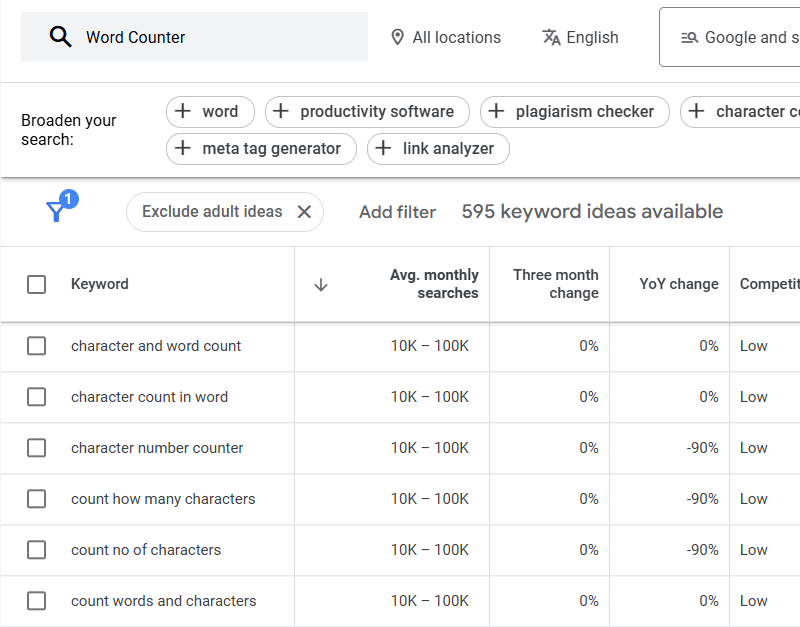The width and height of the screenshot is (800, 627).
Task: Click the language translate icon
Action: click(551, 37)
